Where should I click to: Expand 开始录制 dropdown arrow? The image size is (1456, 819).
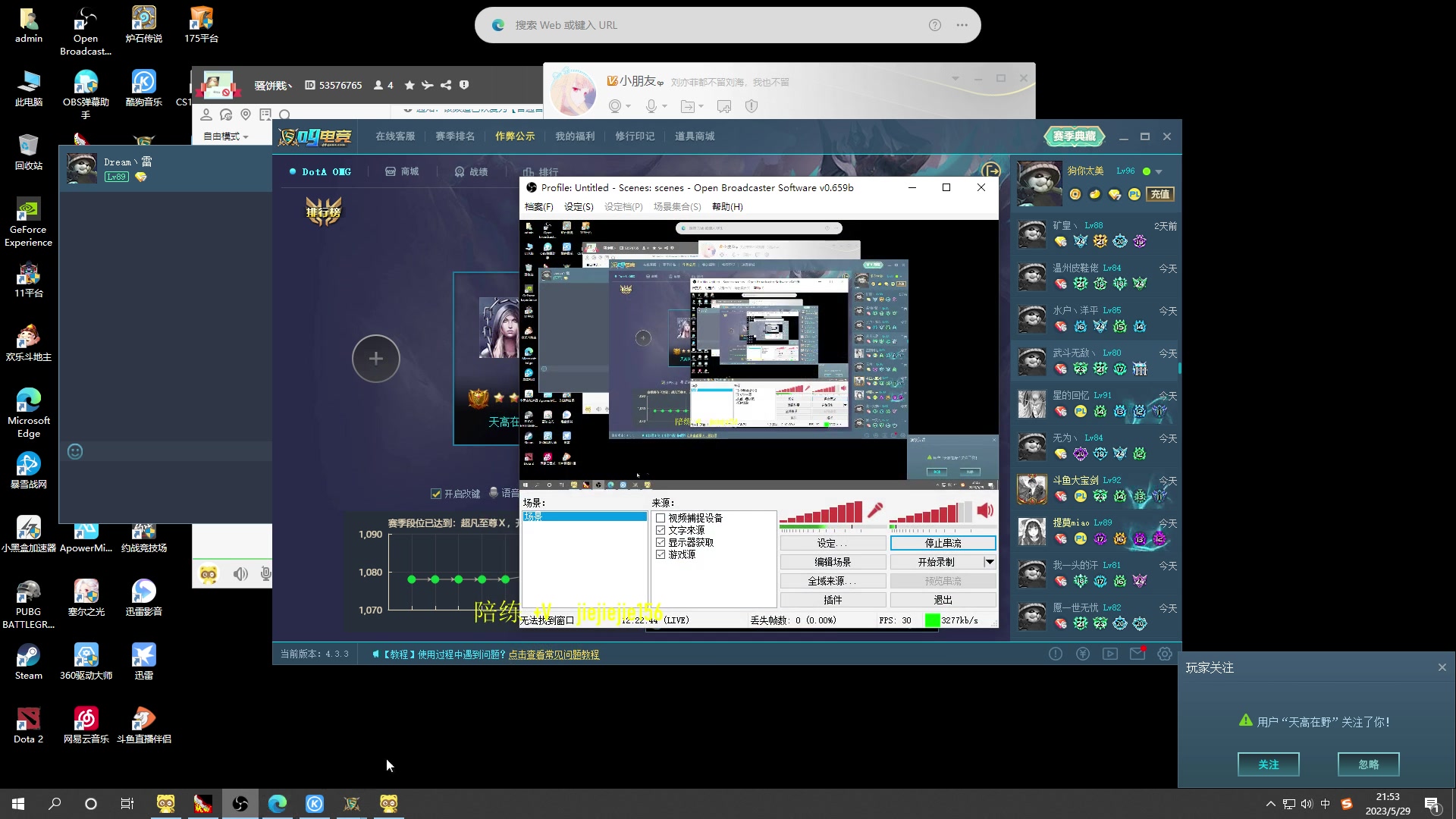point(989,562)
